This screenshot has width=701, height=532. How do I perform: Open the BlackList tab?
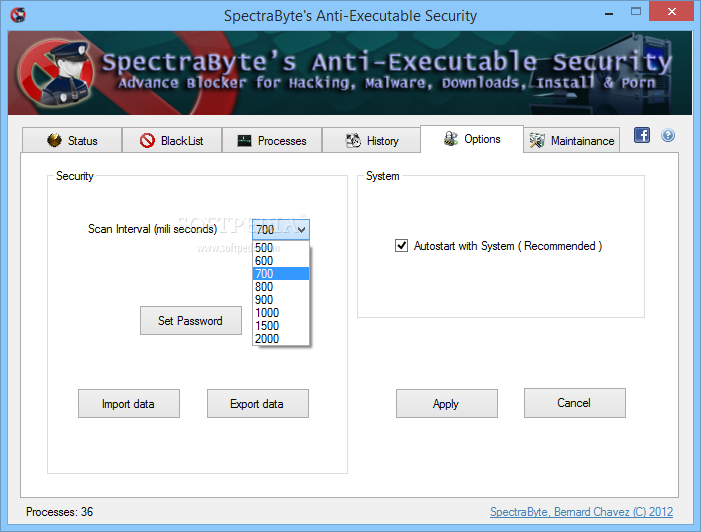tap(172, 140)
